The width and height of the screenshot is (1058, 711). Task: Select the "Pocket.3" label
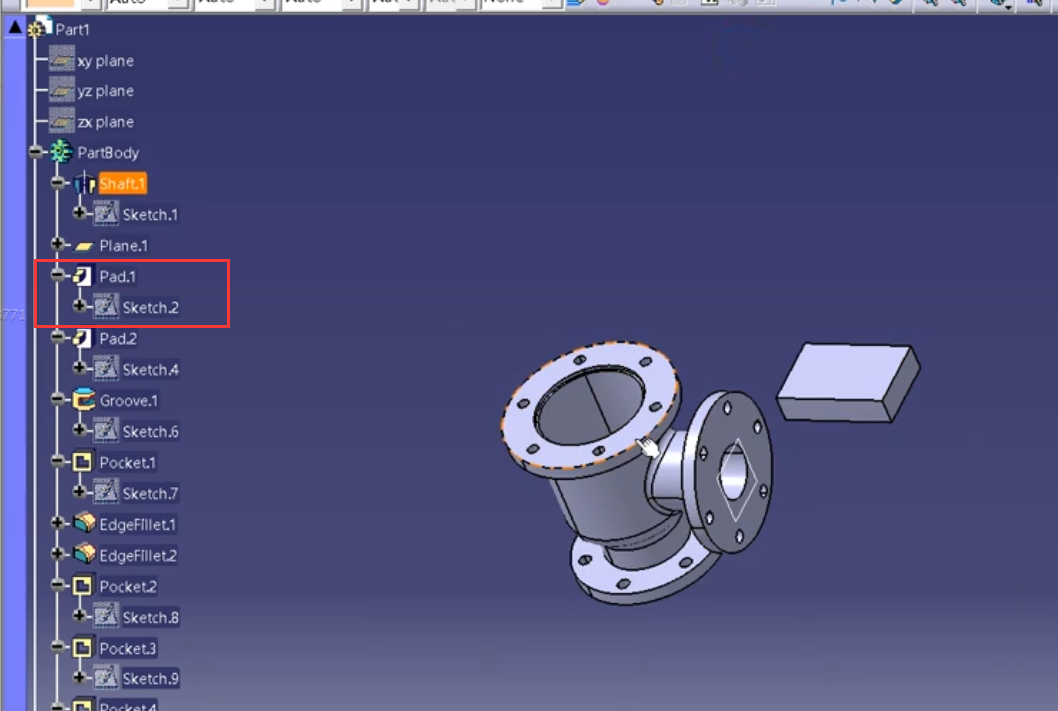click(128, 649)
